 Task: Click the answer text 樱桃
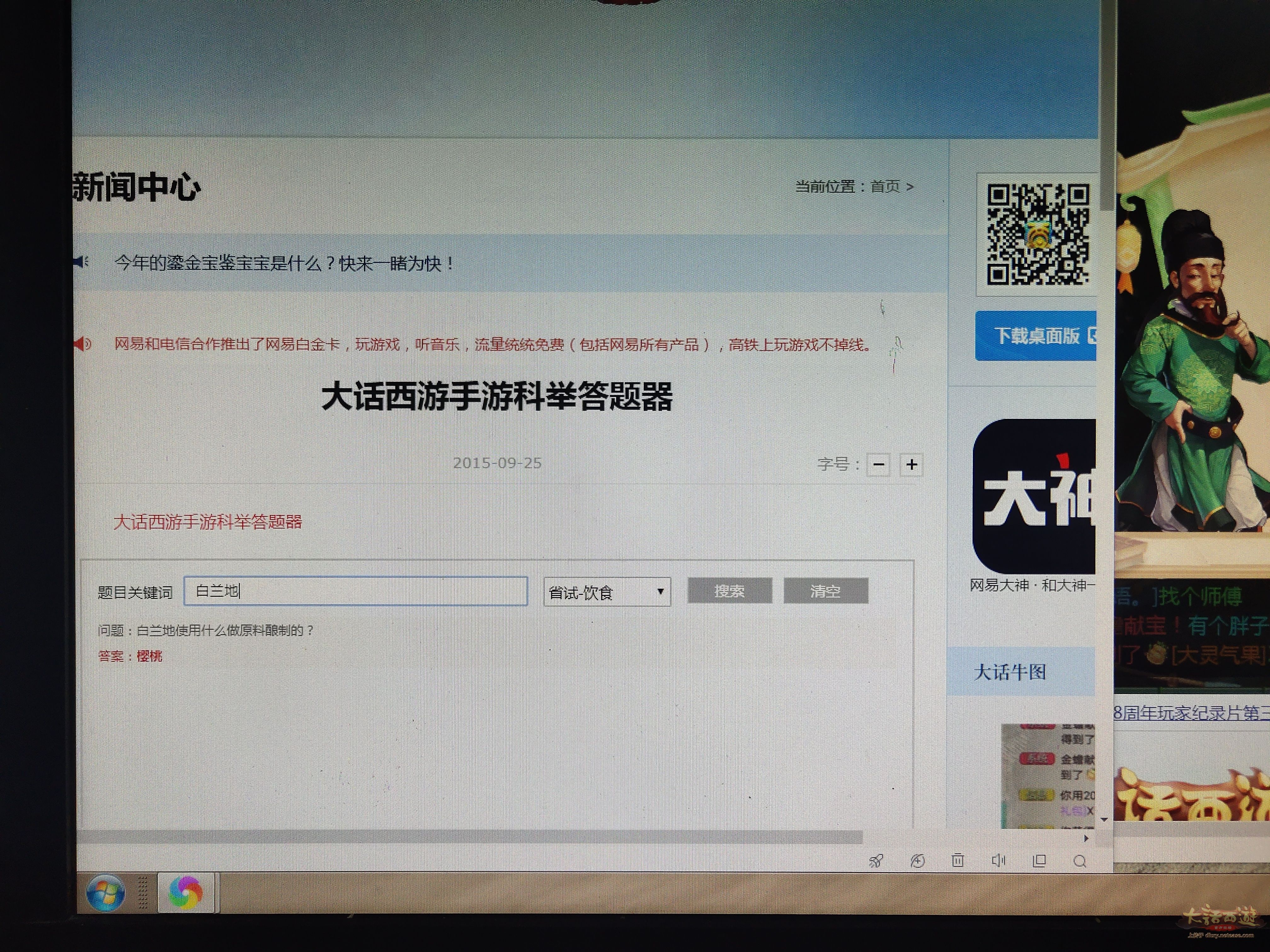point(150,656)
